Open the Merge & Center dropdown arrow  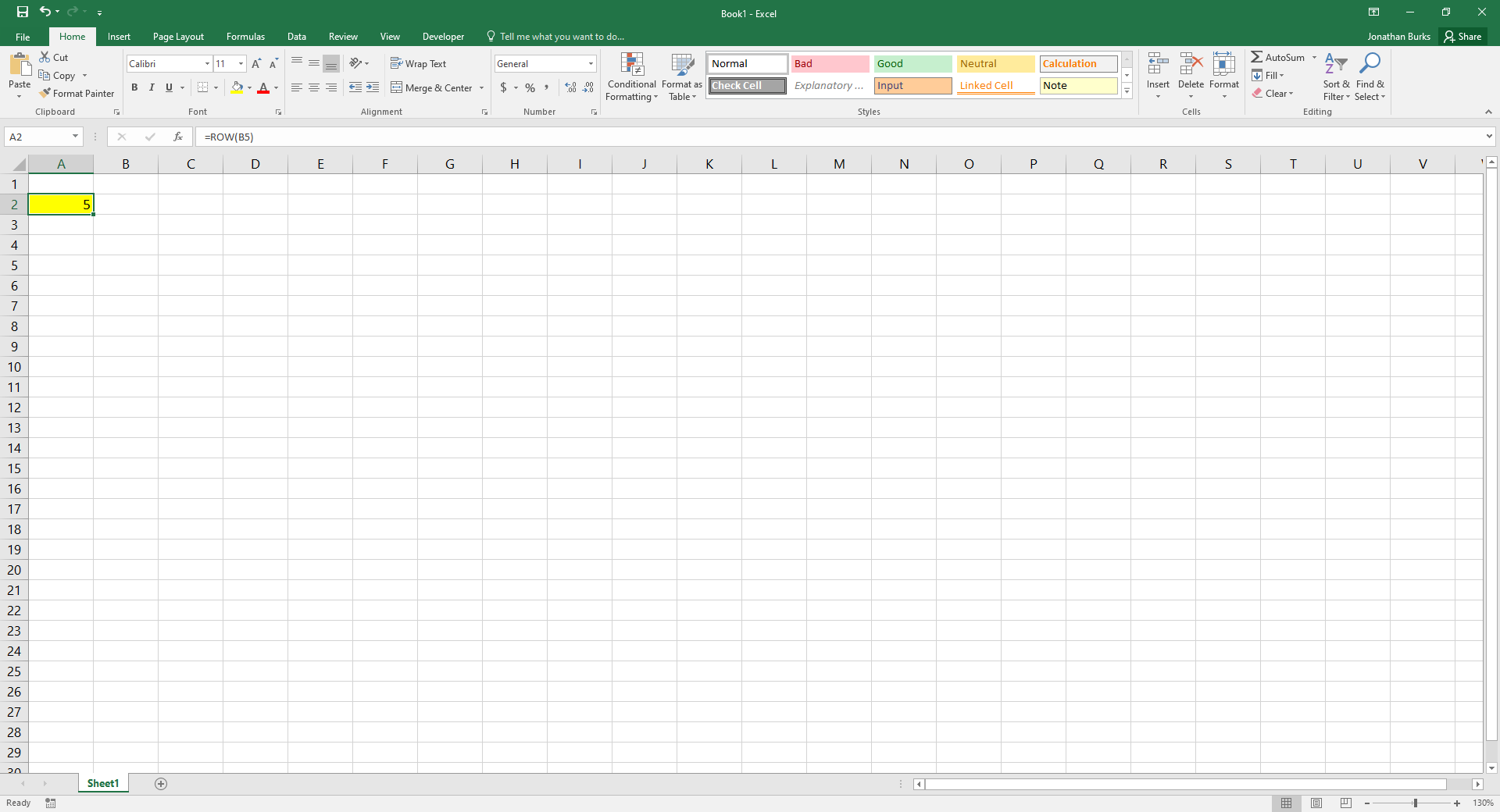tap(481, 87)
